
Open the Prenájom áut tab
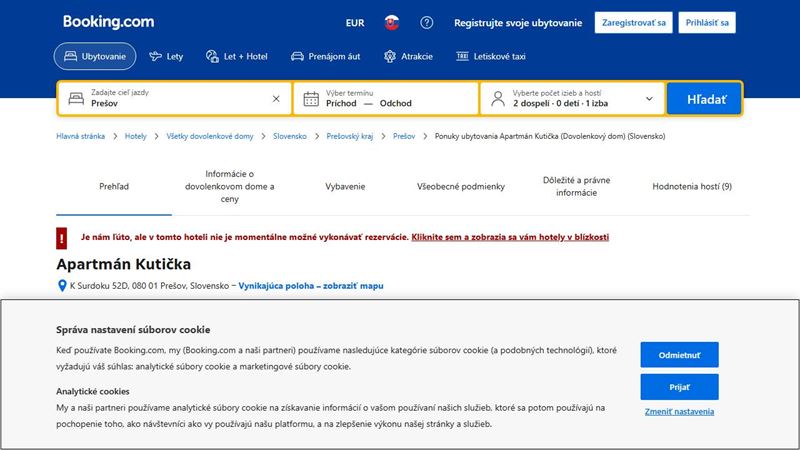[x=326, y=56]
